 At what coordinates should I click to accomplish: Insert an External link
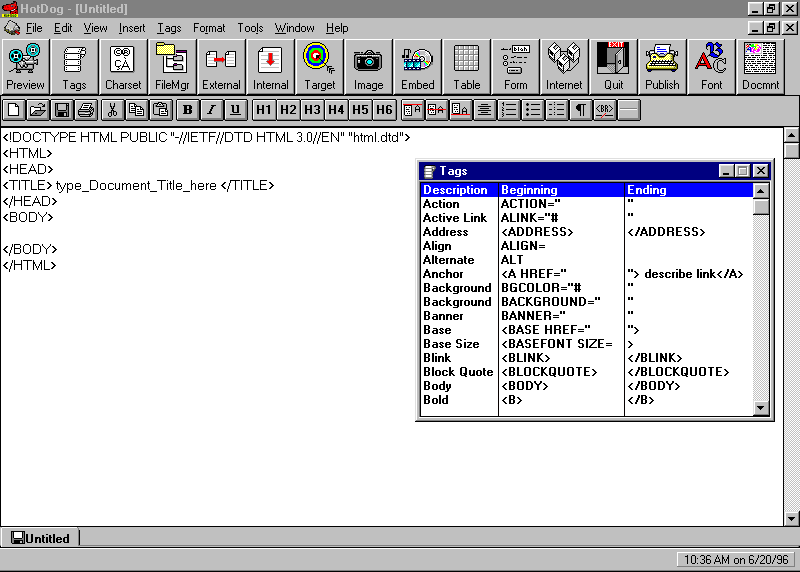point(221,67)
